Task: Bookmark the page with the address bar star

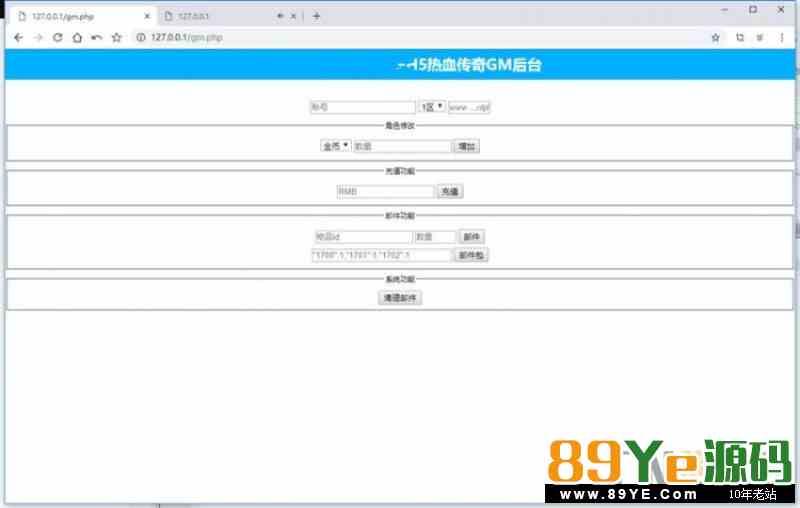Action: 716,38
